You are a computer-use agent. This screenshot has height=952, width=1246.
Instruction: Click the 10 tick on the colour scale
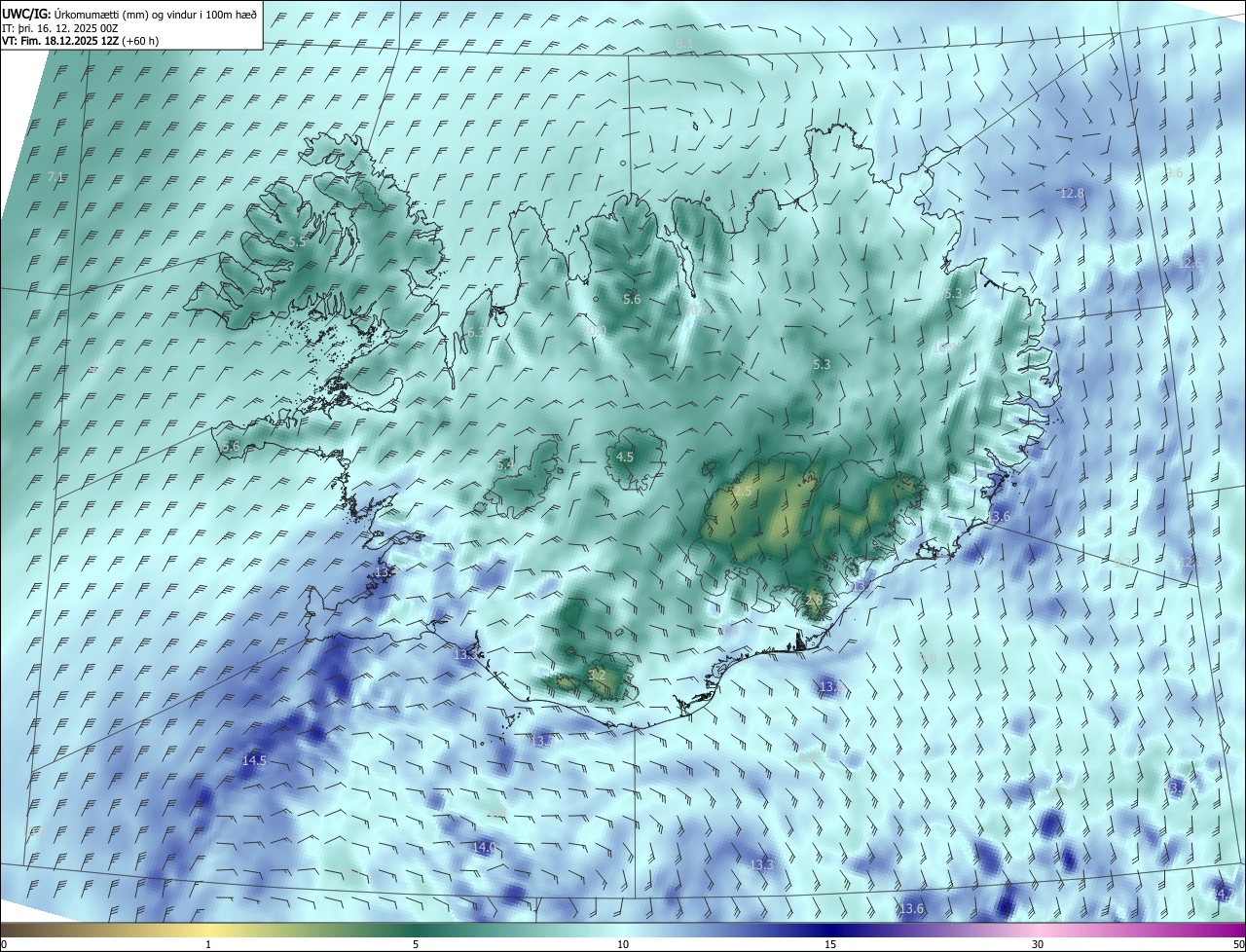pyautogui.click(x=623, y=944)
